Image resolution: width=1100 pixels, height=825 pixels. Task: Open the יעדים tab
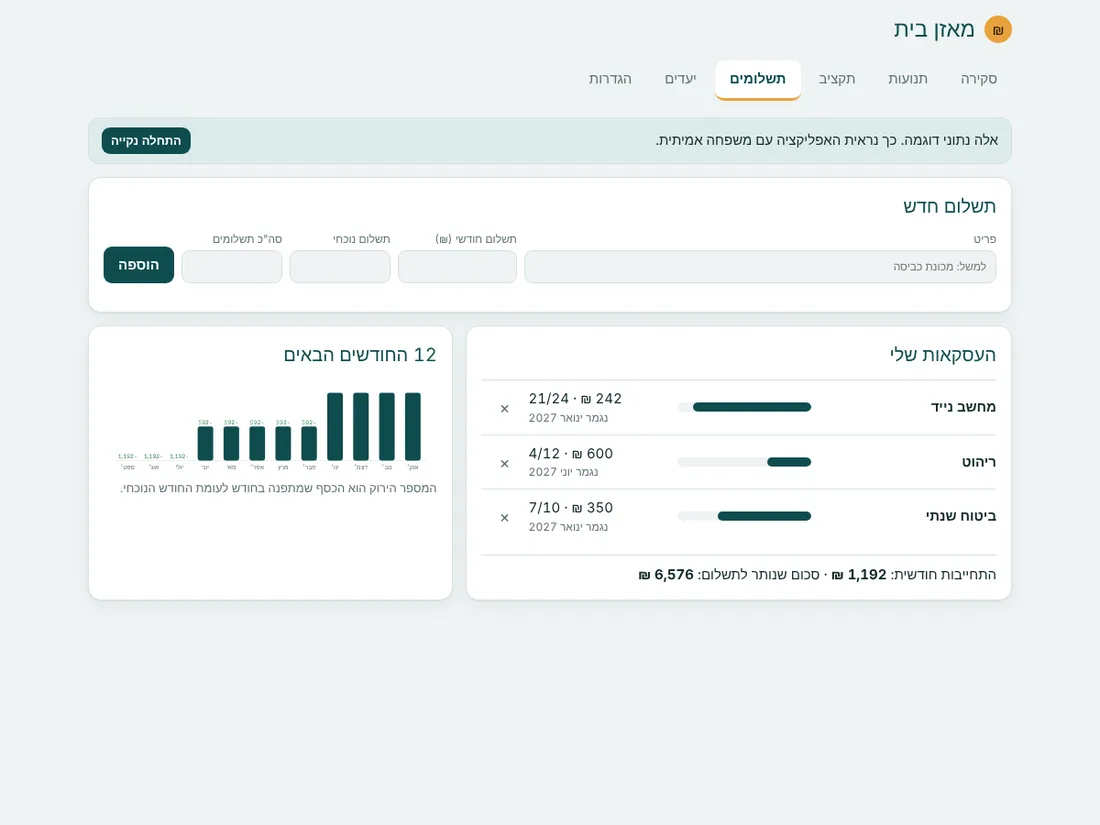tap(680, 79)
